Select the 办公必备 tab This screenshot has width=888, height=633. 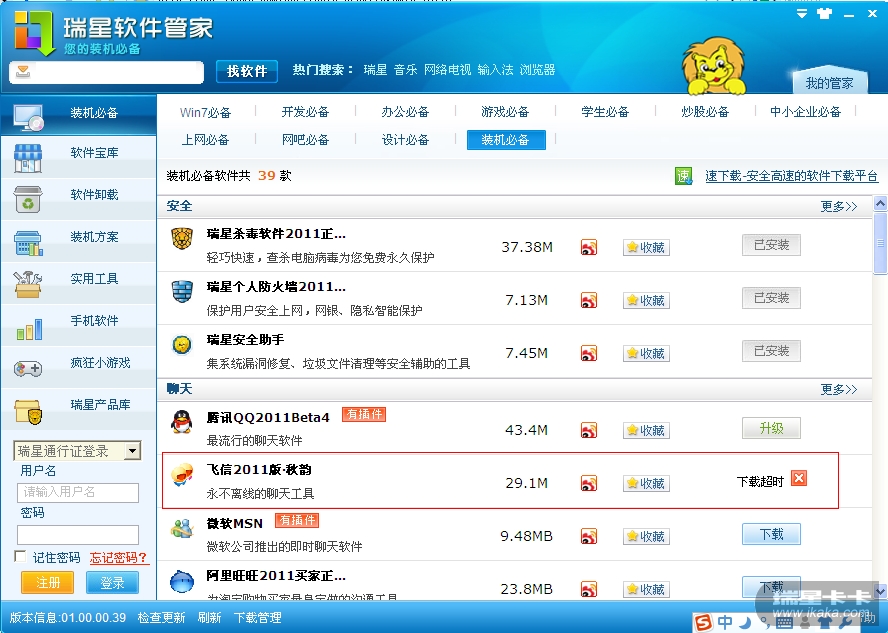(405, 112)
